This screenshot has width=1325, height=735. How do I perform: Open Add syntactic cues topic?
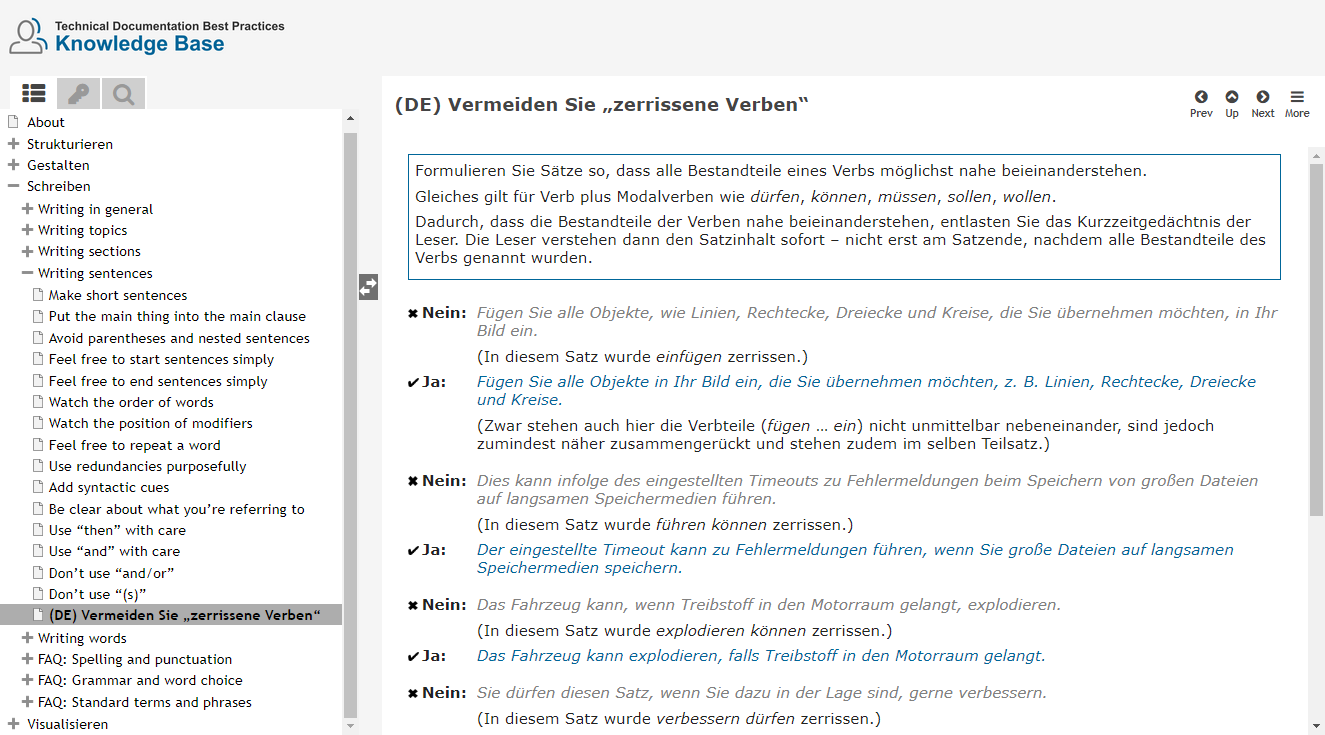click(x=109, y=487)
